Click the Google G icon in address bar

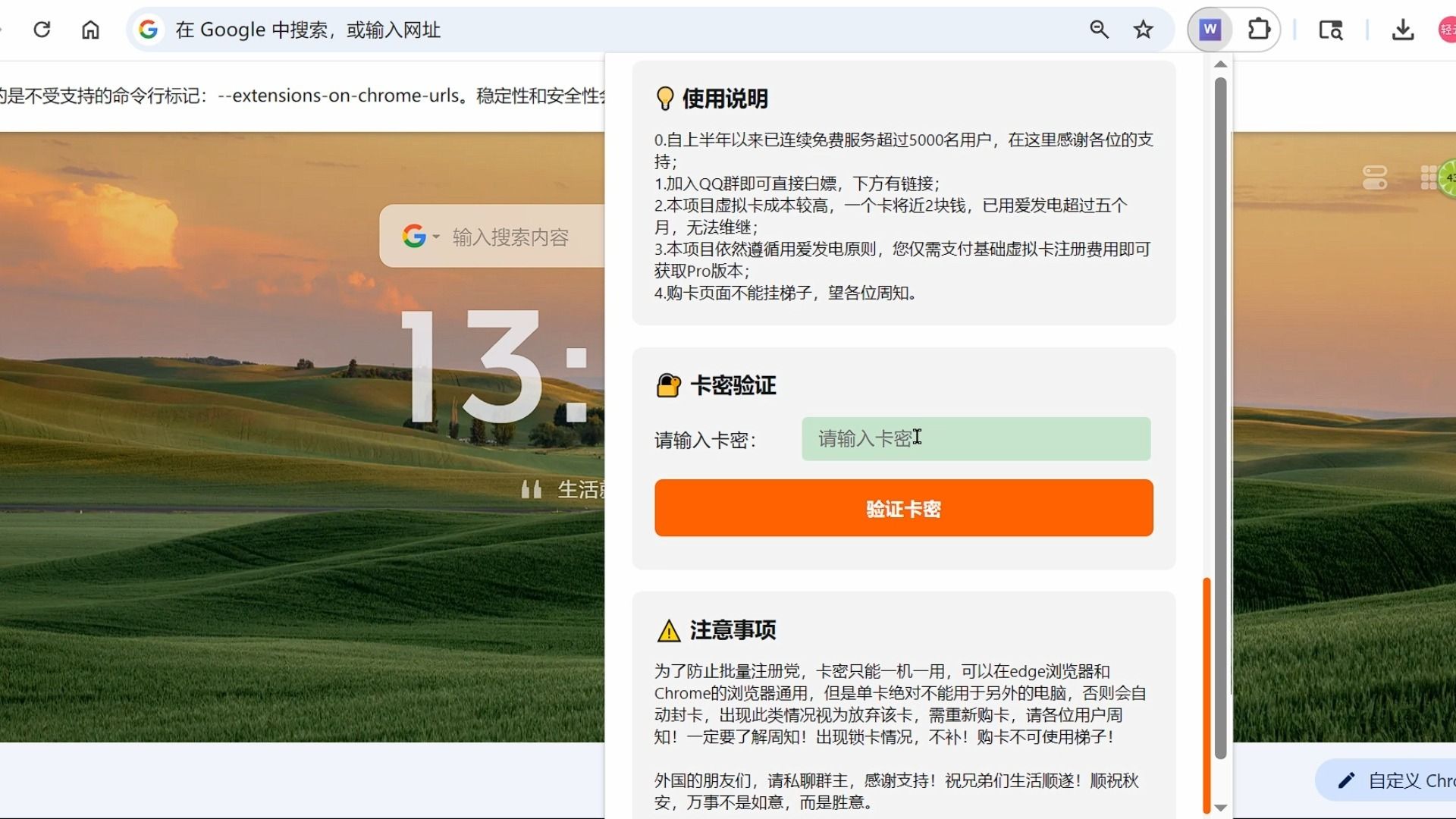coord(149,30)
